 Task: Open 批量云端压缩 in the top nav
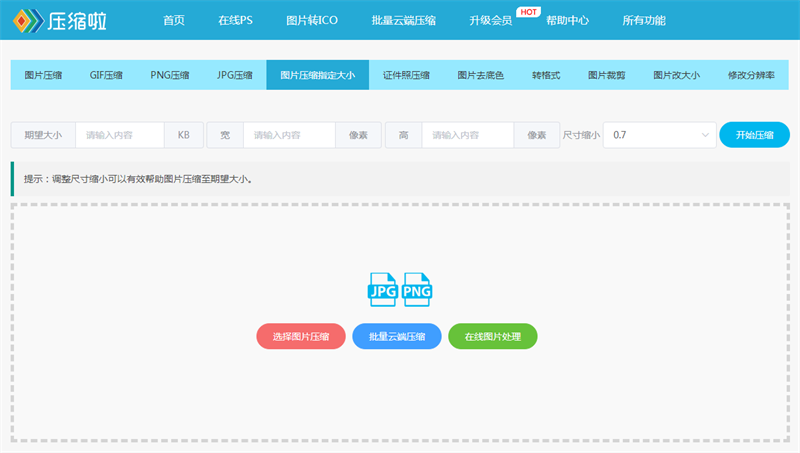pos(404,20)
